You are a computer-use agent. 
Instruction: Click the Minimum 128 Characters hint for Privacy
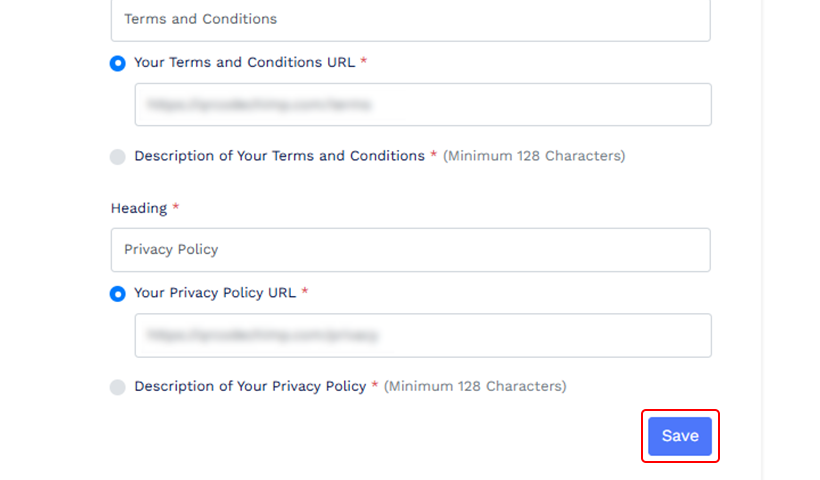[x=475, y=386]
